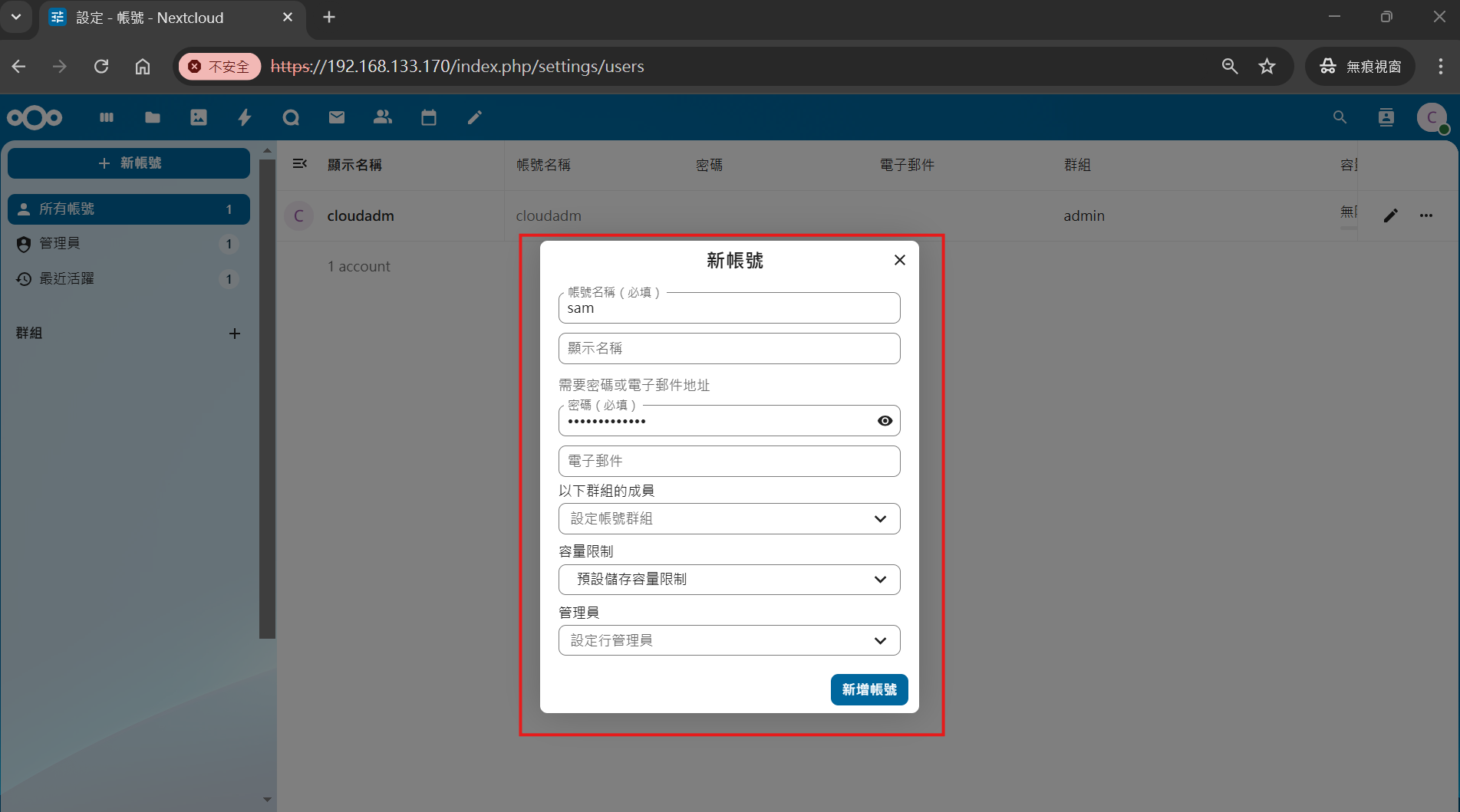Toggle password visibility eye icon
The image size is (1460, 812).
tap(885, 421)
